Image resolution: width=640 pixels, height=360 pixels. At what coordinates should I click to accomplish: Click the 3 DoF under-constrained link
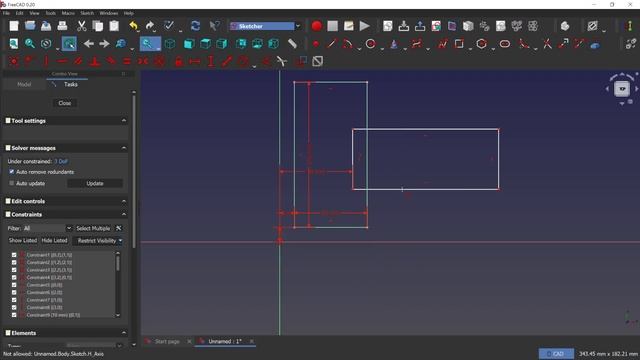coord(61,161)
